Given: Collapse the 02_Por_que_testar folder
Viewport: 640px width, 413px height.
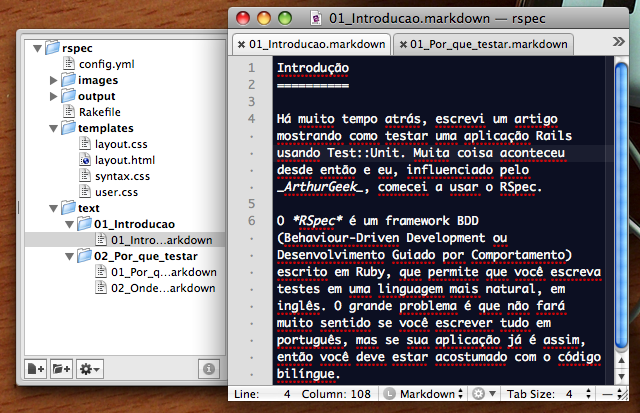Looking at the screenshot, I should tap(69, 256).
